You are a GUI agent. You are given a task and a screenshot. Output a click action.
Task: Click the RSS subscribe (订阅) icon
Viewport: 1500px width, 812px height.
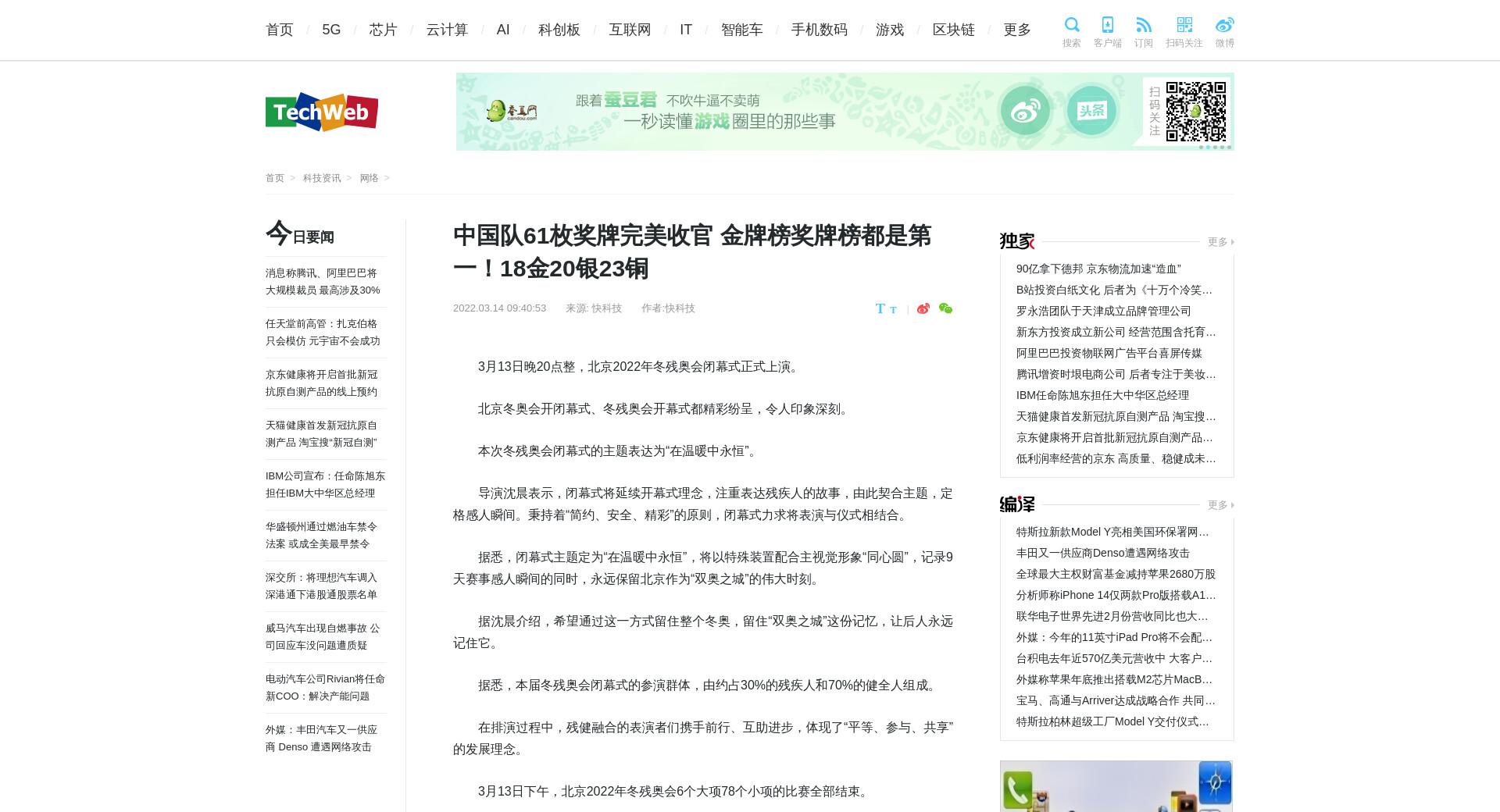pyautogui.click(x=1143, y=25)
